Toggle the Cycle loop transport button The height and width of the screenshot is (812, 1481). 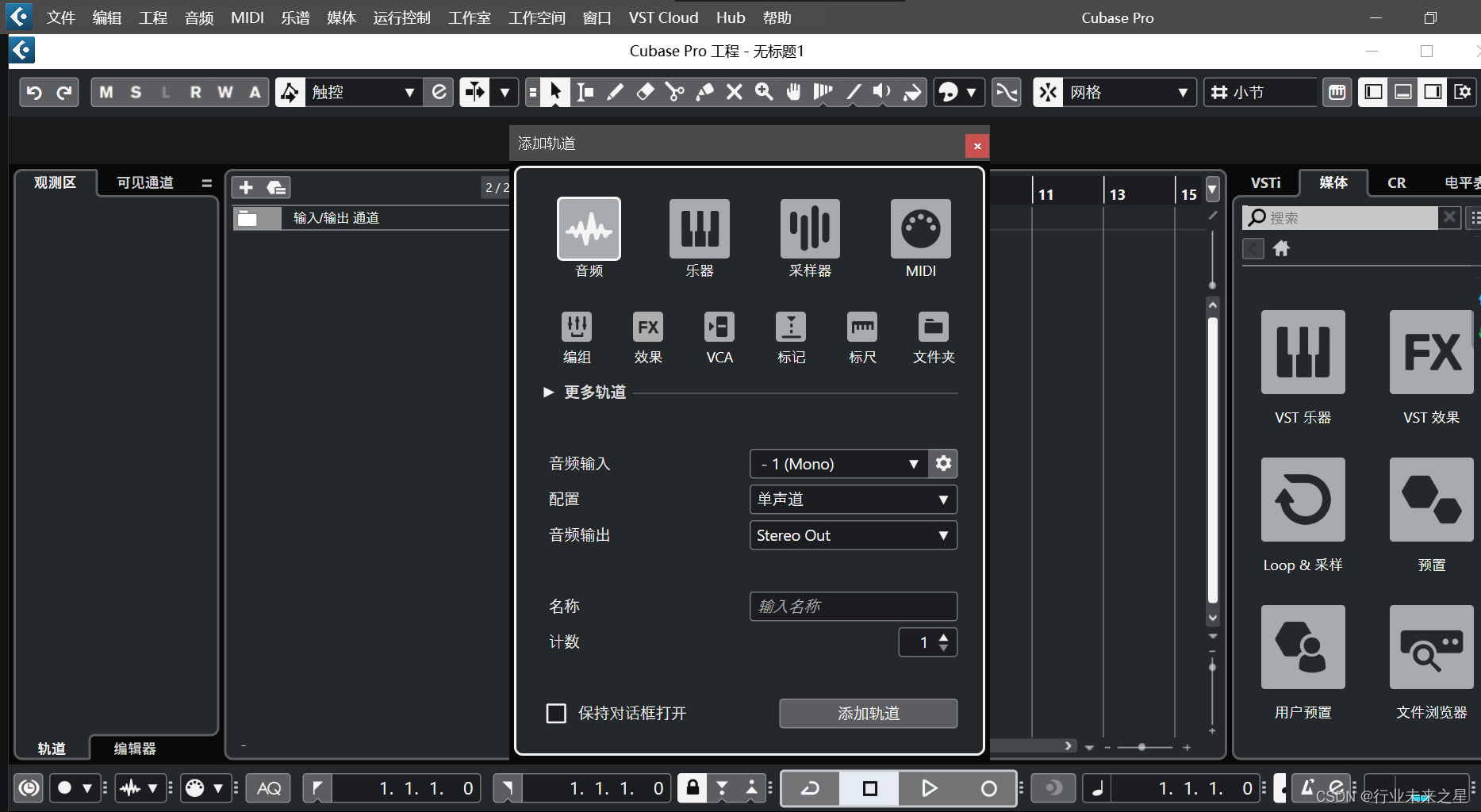pos(810,788)
